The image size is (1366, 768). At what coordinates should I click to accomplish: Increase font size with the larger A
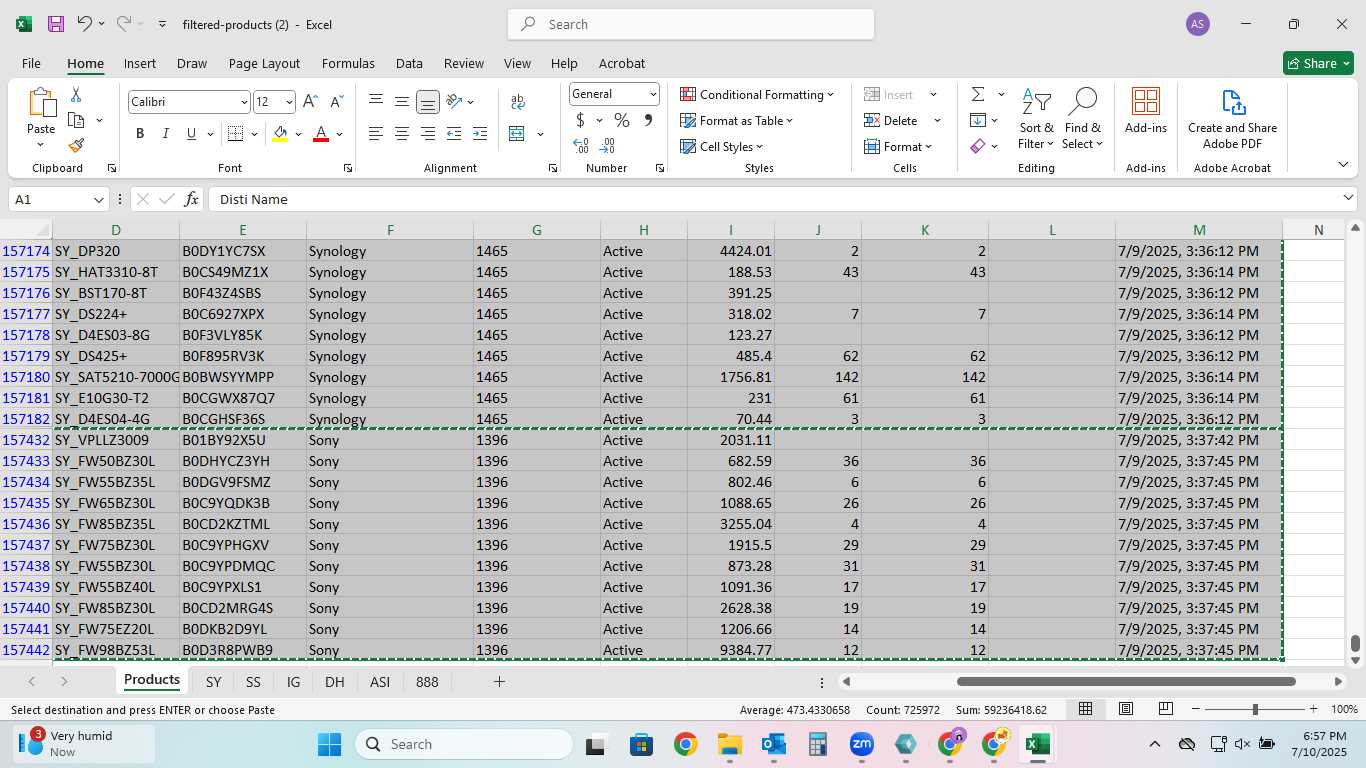[310, 102]
